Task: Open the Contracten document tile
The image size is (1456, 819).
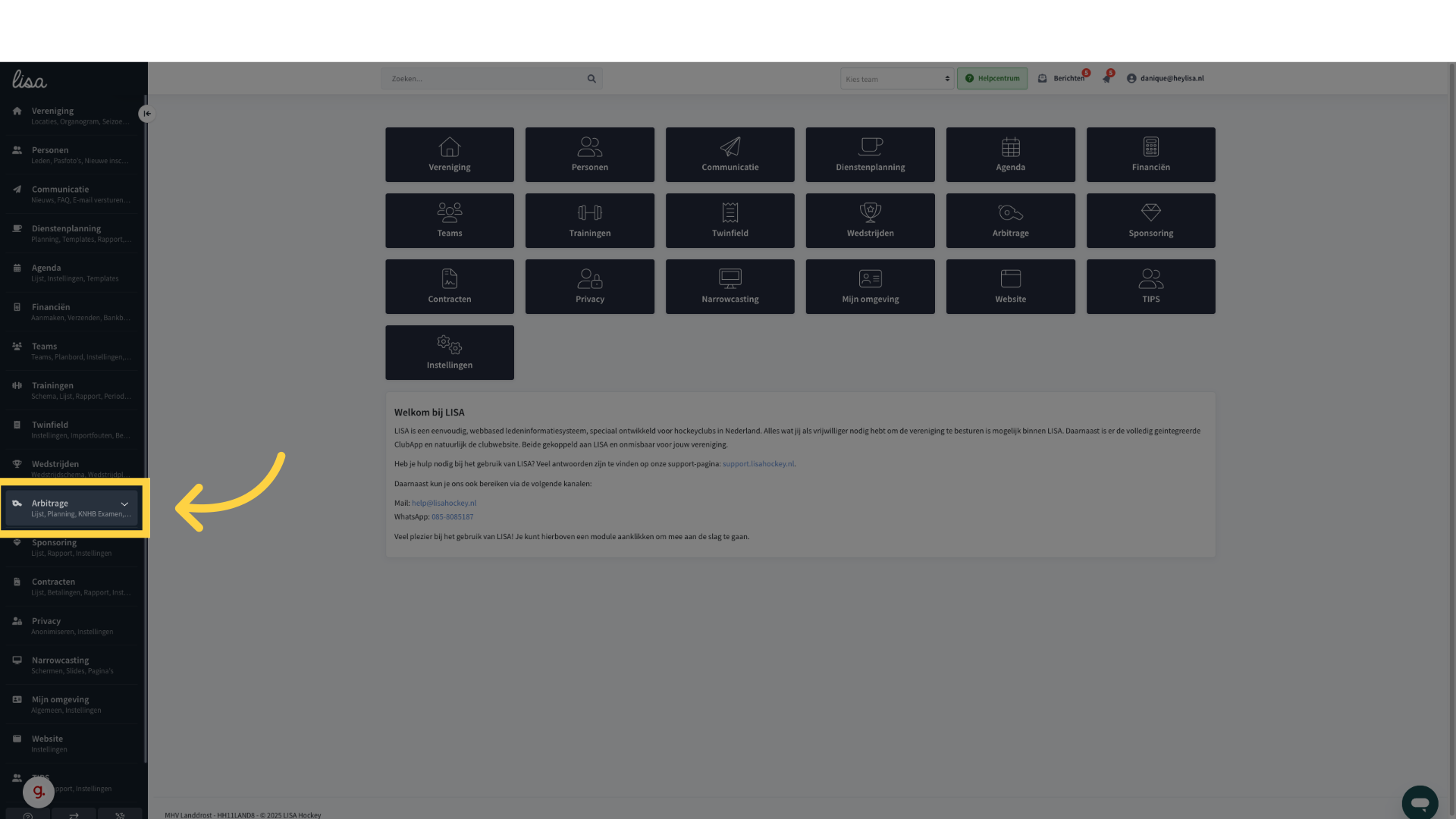Action: [x=450, y=287]
